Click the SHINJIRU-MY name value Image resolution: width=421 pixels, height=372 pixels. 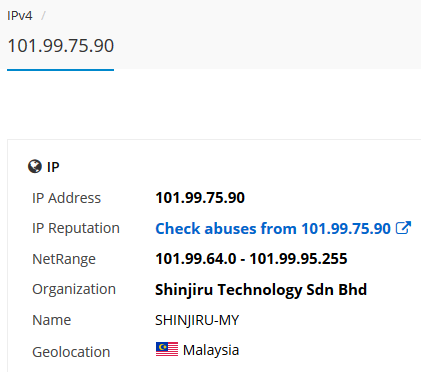point(197,320)
